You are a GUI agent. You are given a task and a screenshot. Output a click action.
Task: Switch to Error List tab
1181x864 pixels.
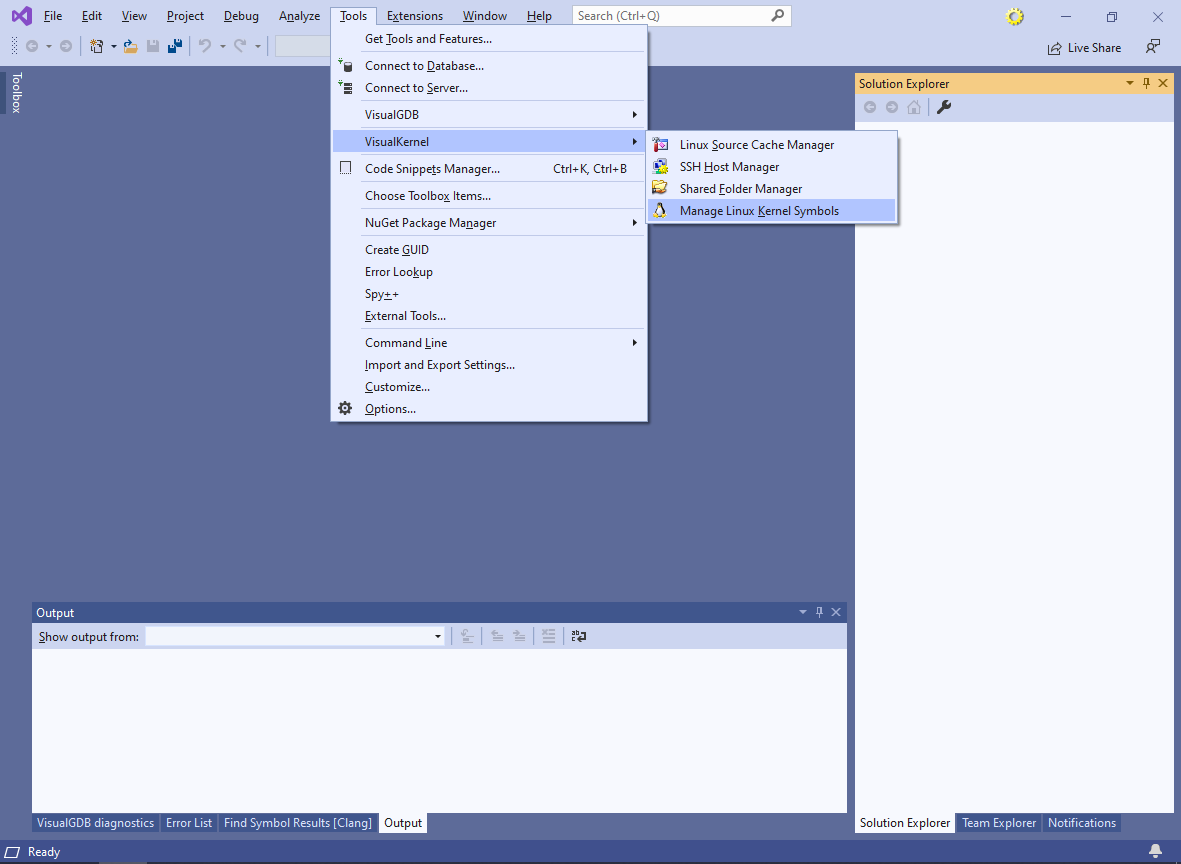tap(188, 823)
